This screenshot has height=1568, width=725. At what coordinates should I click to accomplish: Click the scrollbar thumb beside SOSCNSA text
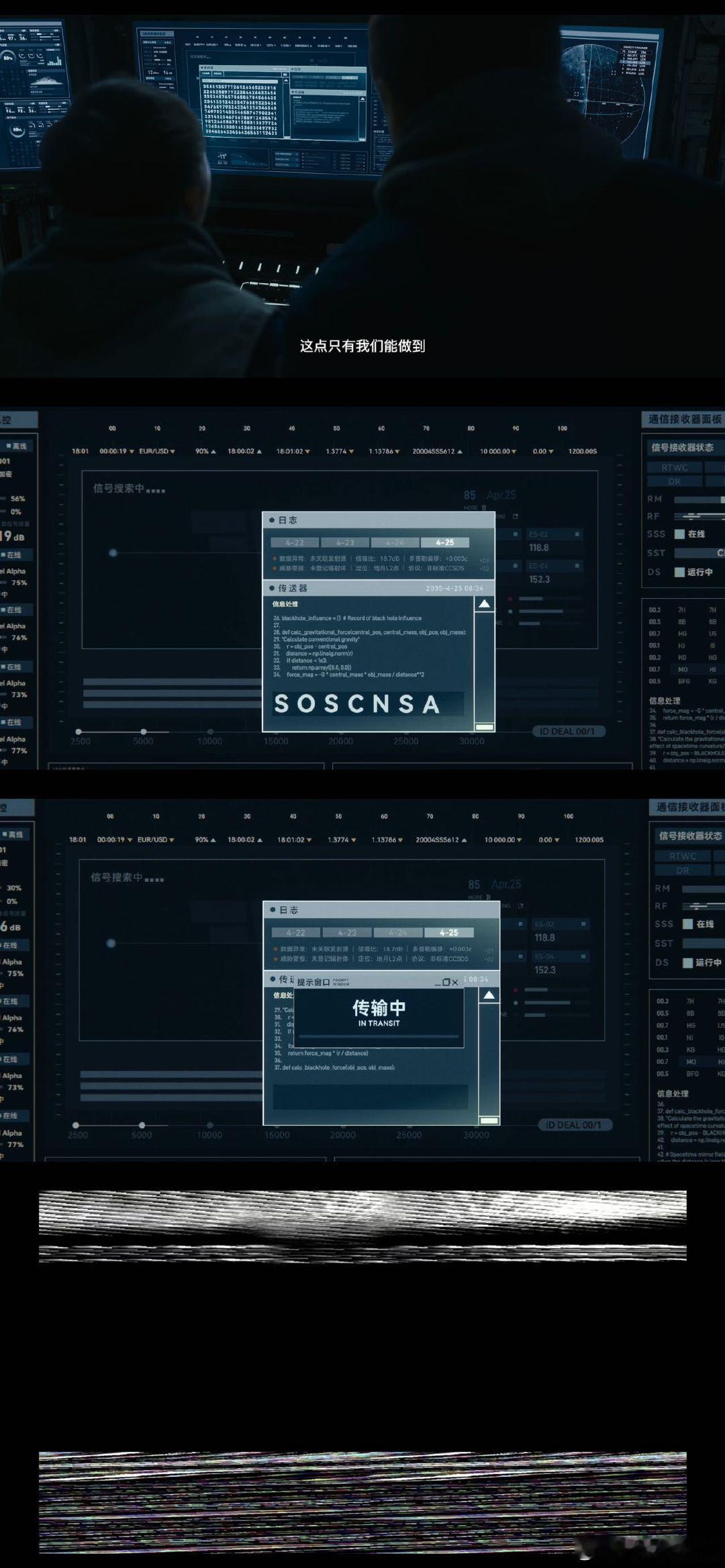click(x=484, y=727)
